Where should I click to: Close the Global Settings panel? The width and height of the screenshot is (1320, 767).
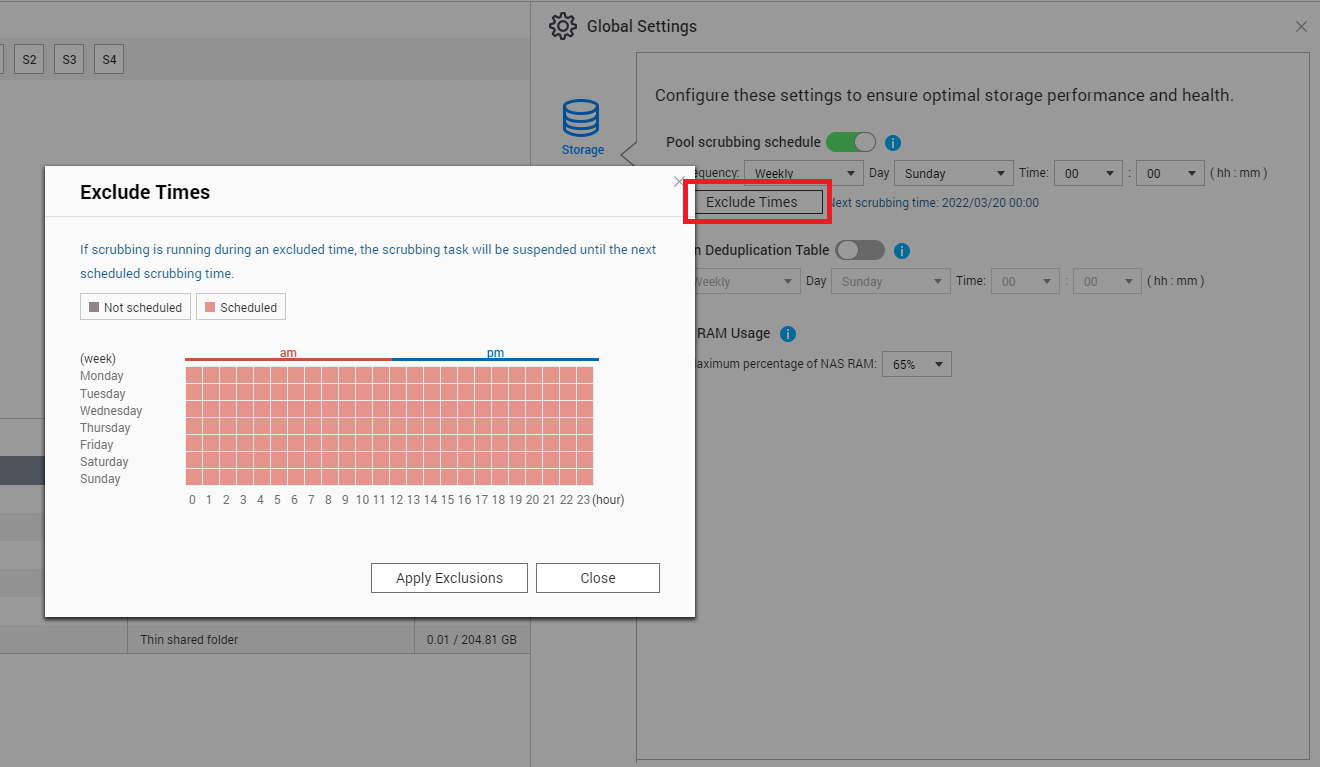click(1301, 27)
